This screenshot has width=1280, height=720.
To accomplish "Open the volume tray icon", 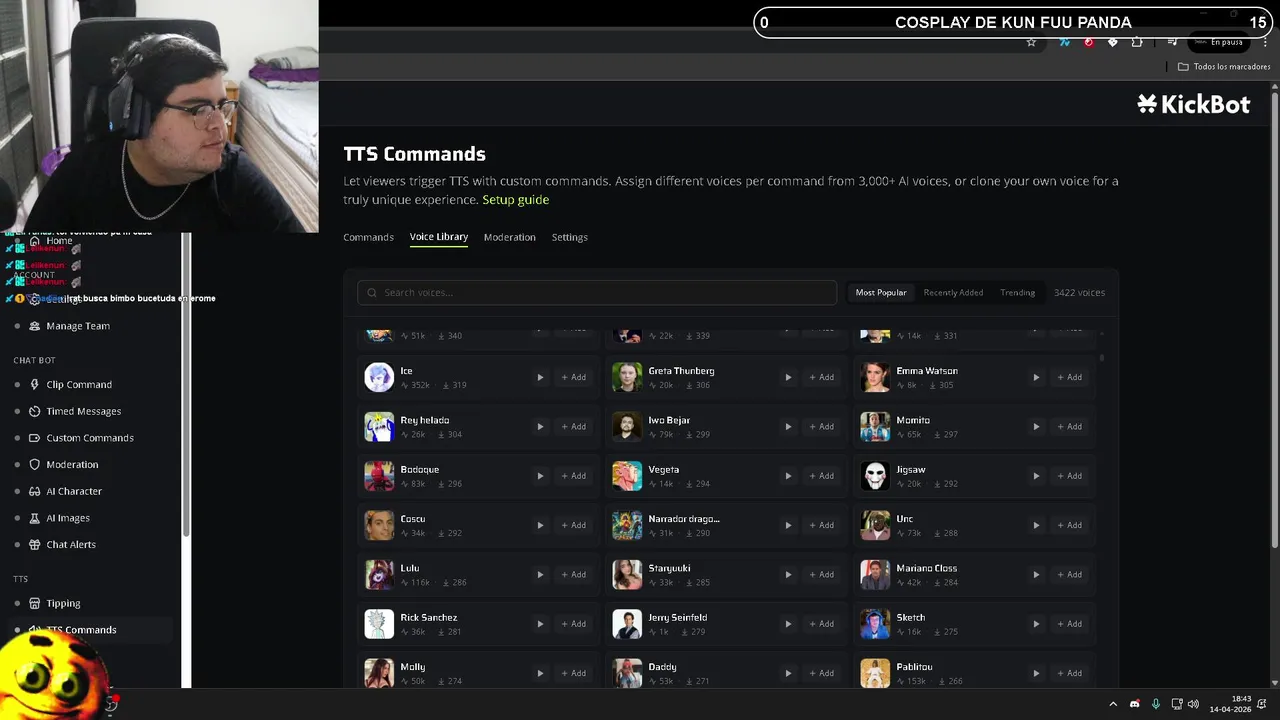I will [x=1193, y=704].
